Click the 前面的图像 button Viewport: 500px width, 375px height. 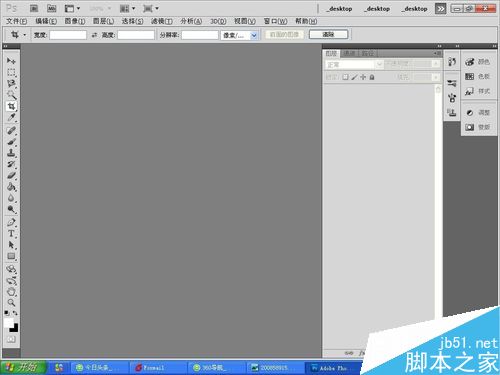point(284,34)
